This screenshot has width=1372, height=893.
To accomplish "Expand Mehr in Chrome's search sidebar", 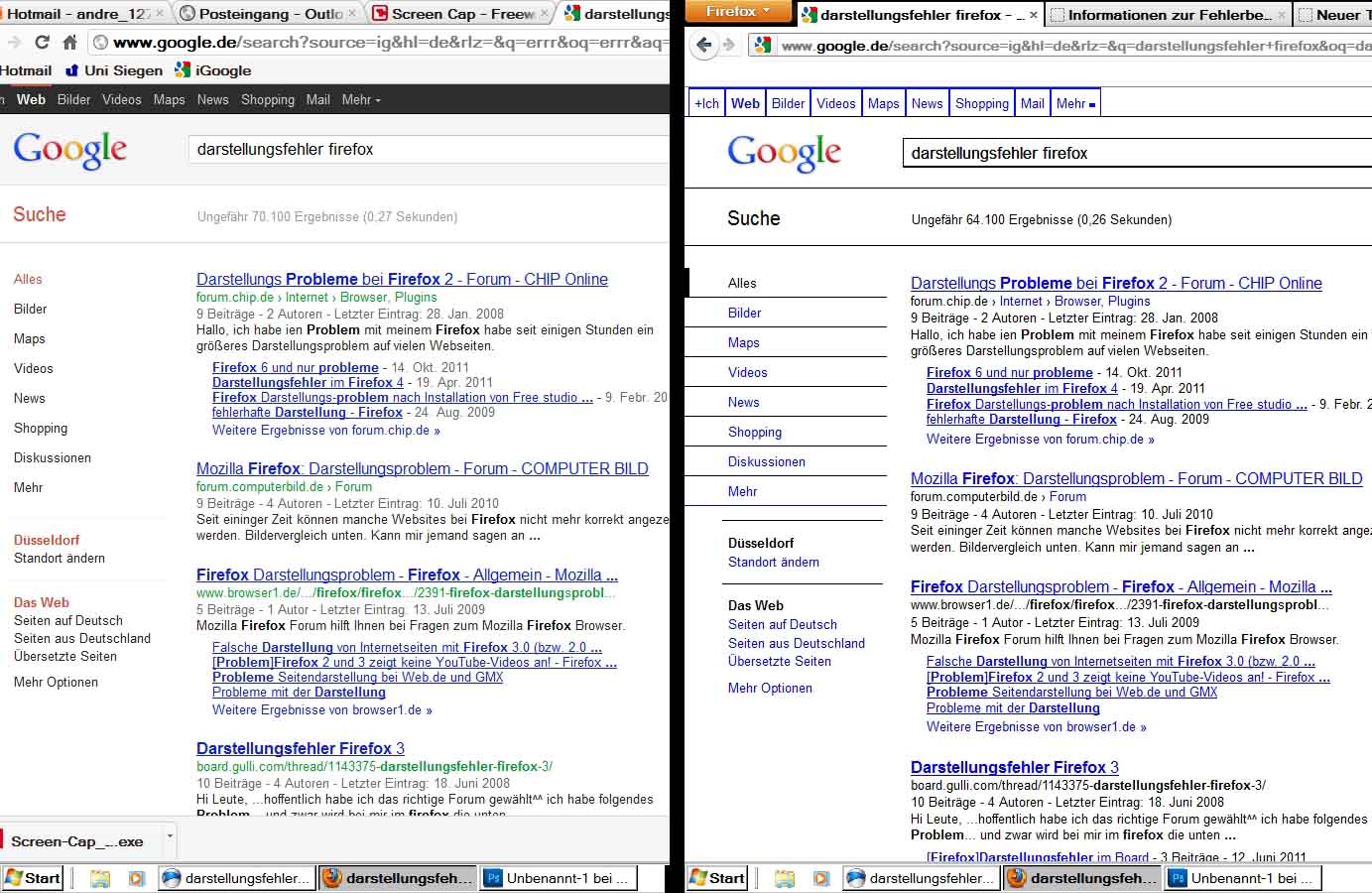I will pos(29,487).
